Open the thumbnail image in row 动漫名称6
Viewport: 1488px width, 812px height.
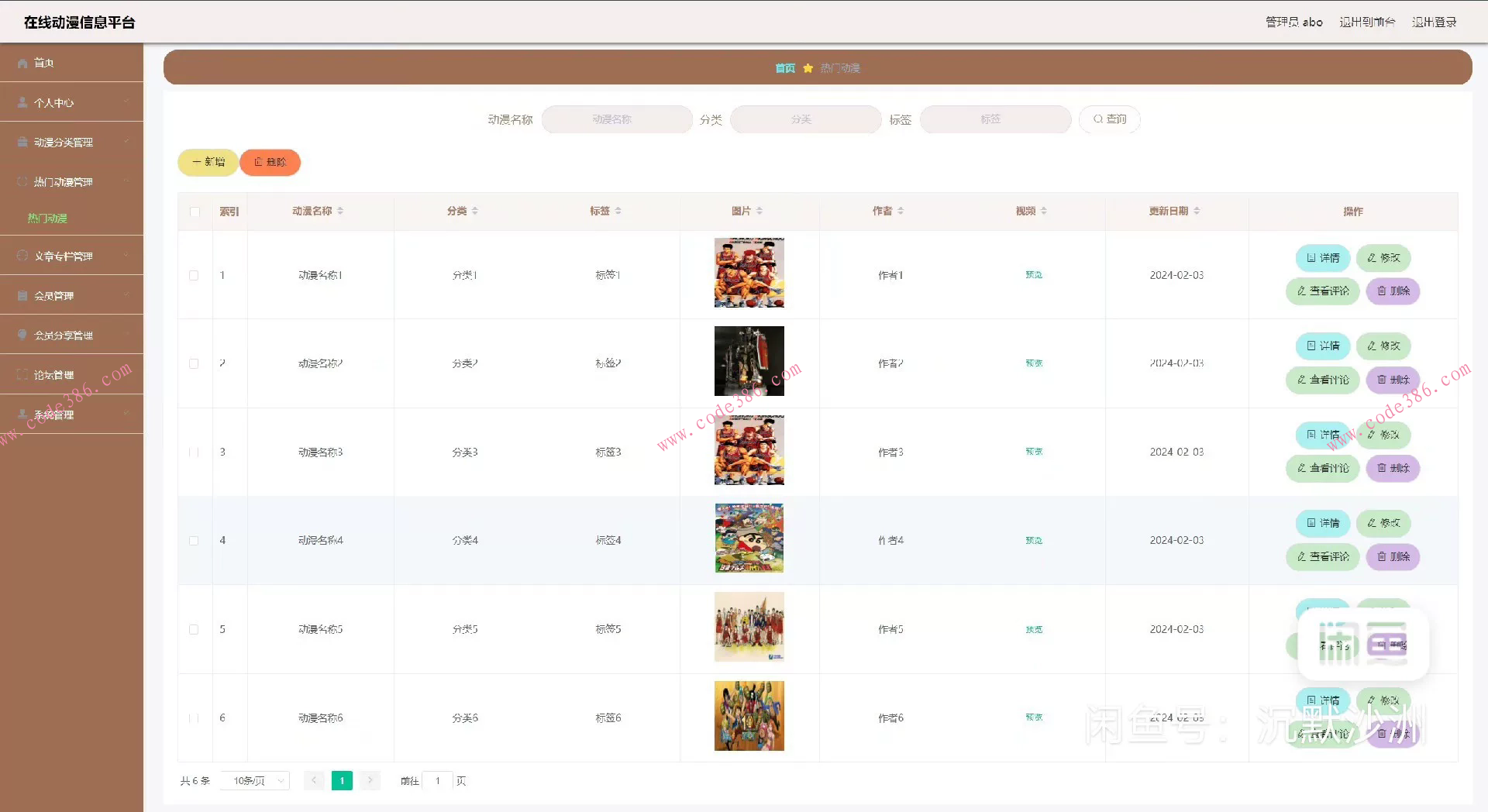[x=749, y=716]
